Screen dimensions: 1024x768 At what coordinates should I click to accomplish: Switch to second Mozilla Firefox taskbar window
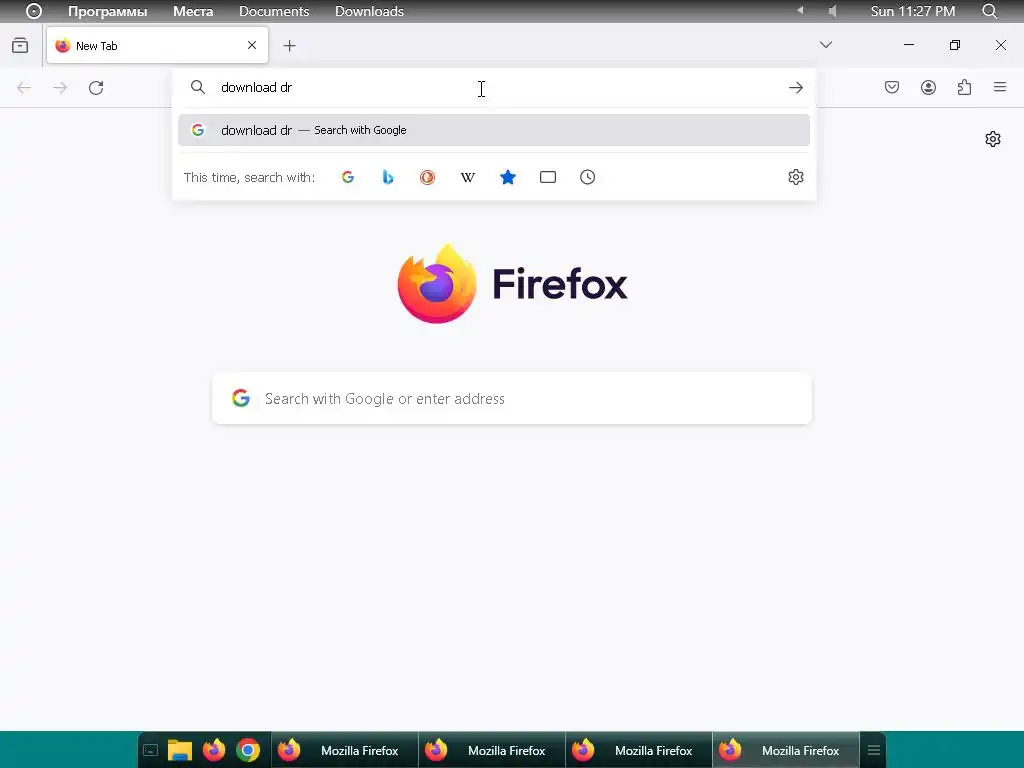(492, 750)
